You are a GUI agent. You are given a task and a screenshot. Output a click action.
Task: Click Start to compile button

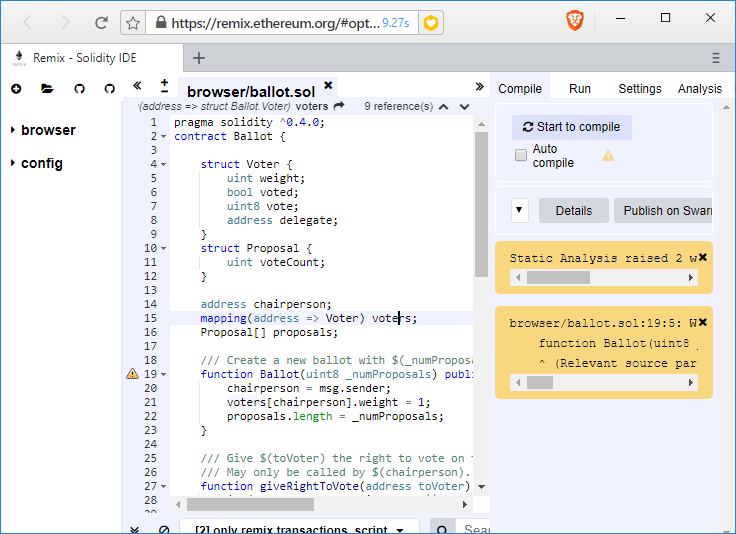pos(572,127)
